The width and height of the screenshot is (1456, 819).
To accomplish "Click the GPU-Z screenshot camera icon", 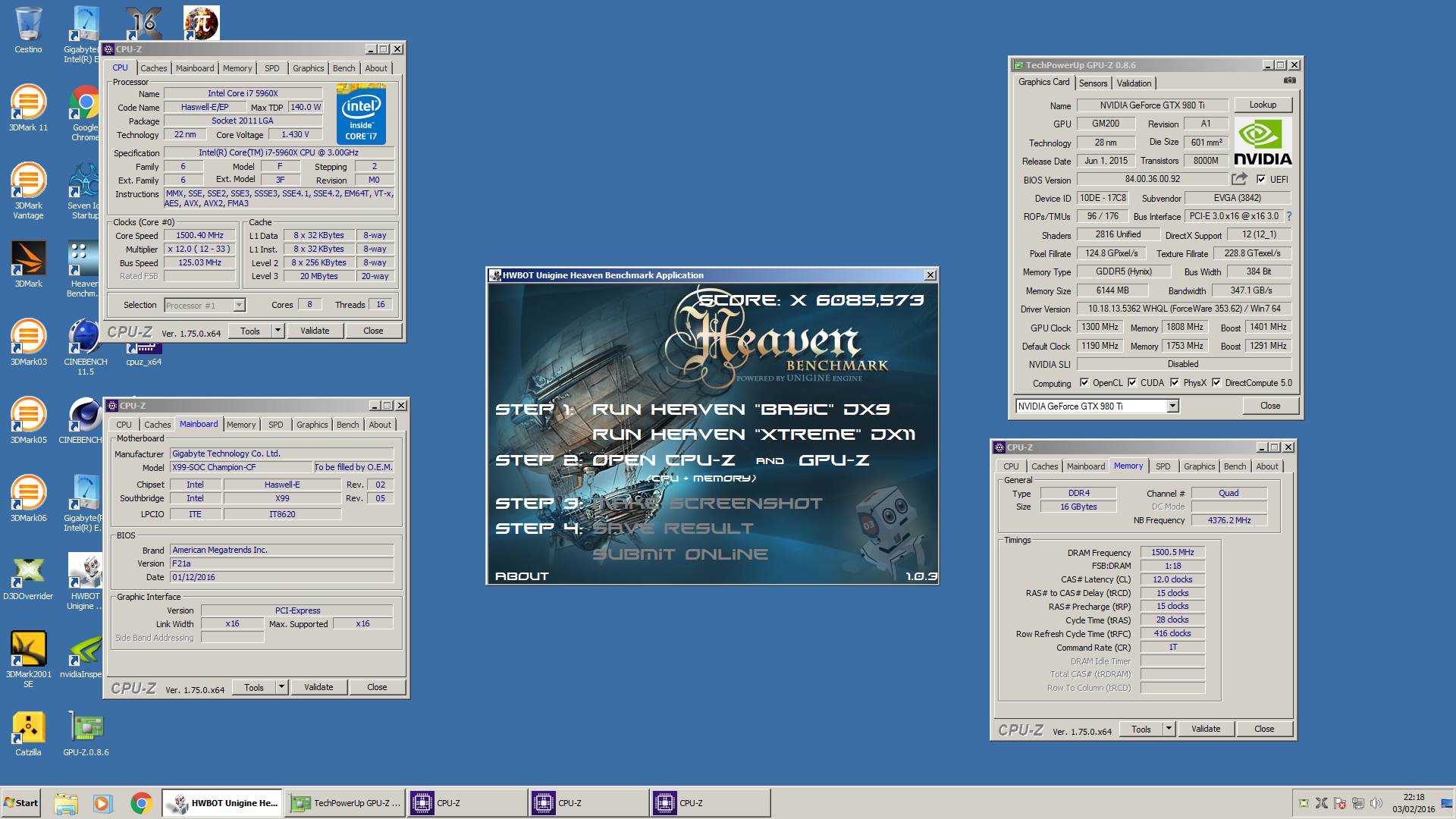I will click(x=1290, y=80).
